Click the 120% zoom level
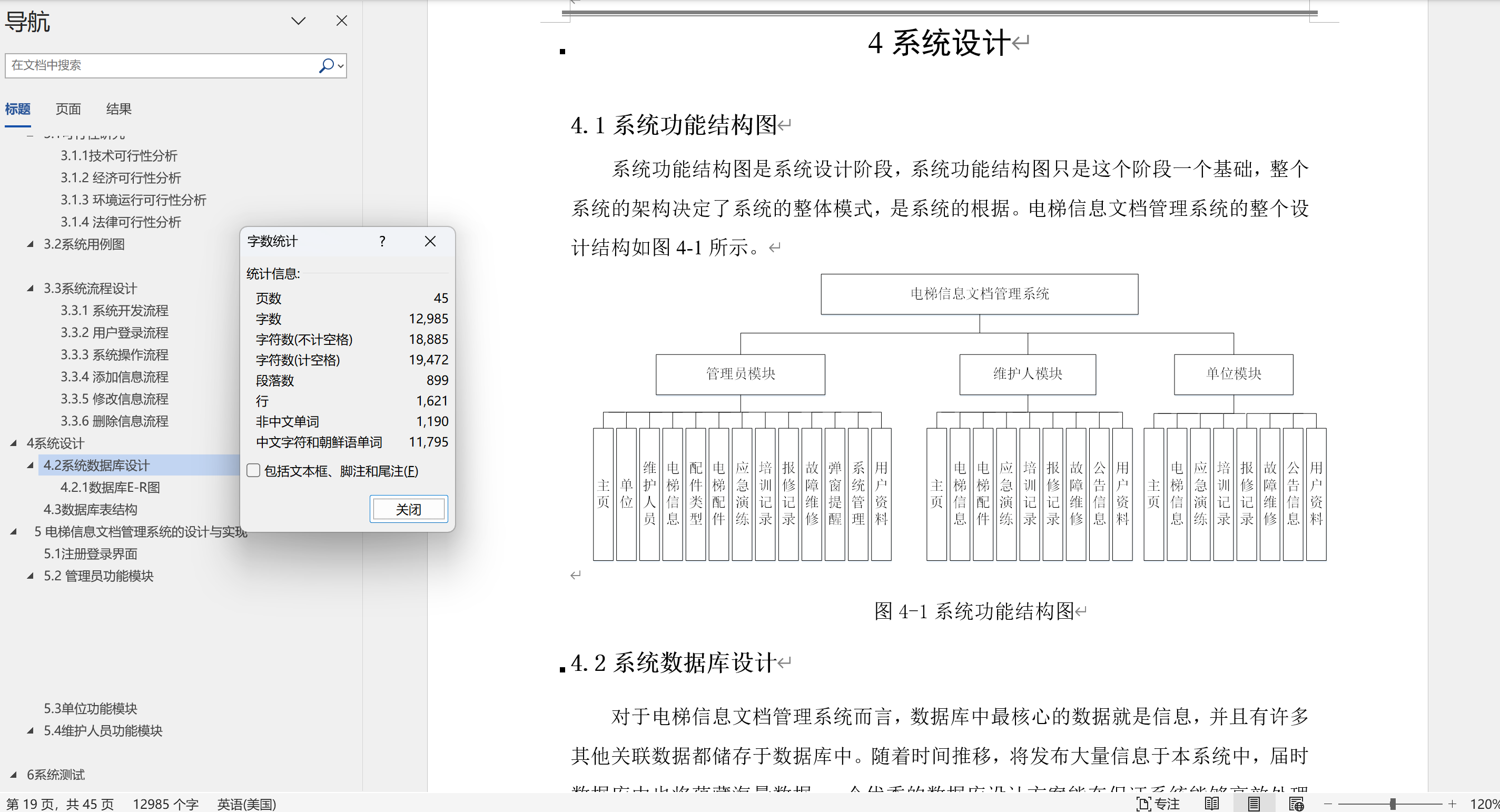The width and height of the screenshot is (1500, 812). [x=1484, y=804]
